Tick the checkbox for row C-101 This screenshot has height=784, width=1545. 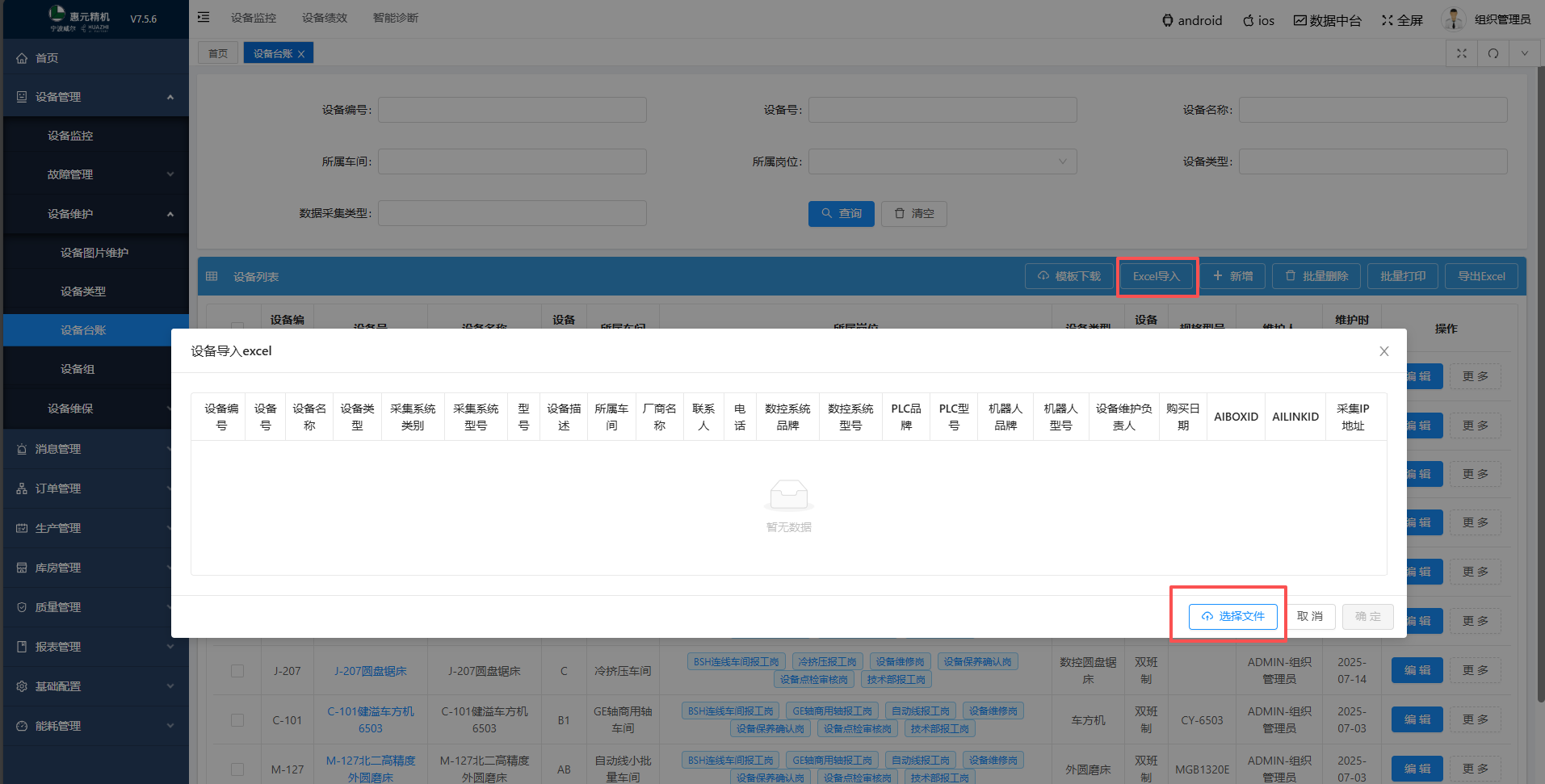(x=237, y=720)
